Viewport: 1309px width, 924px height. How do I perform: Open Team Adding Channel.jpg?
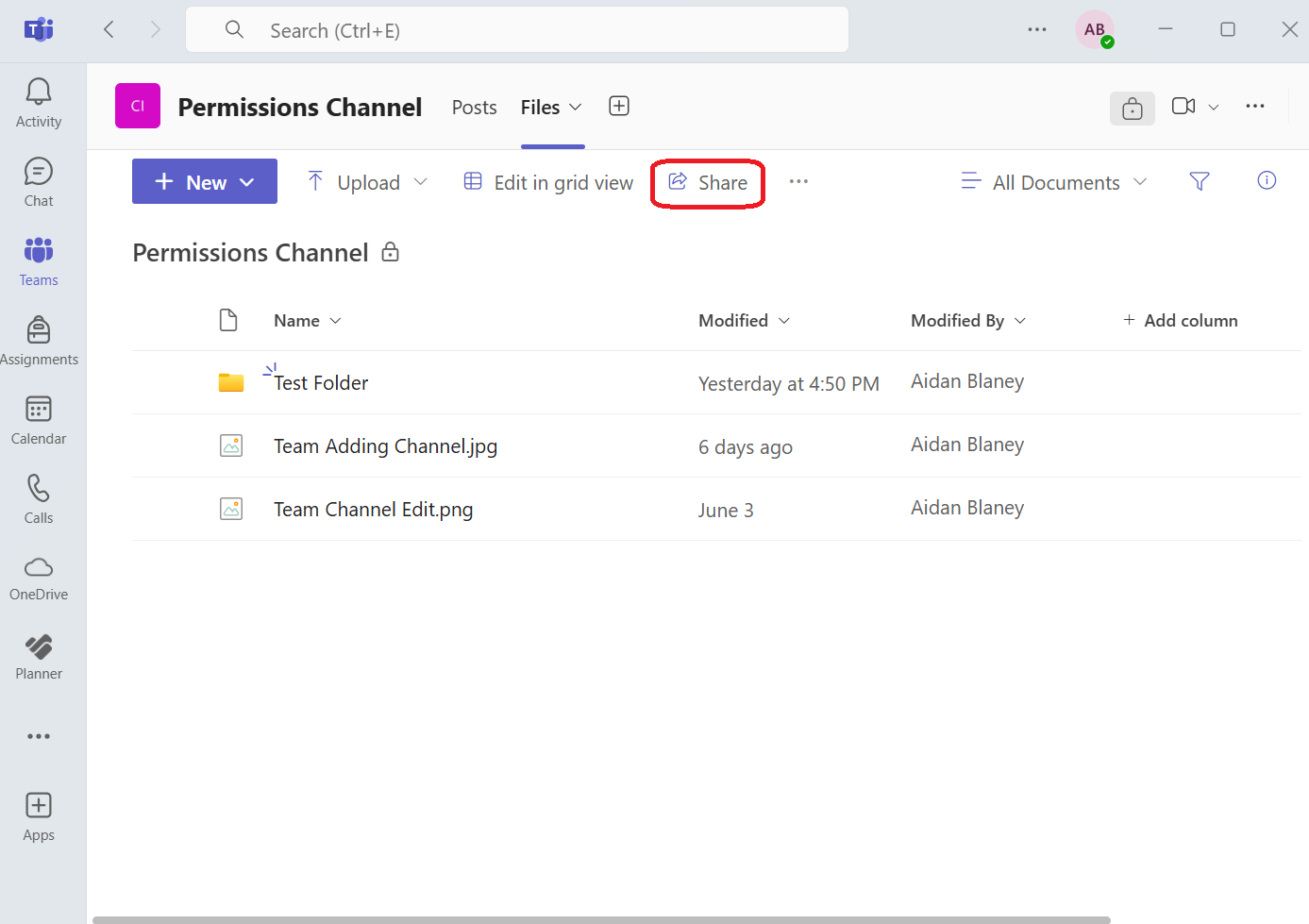coord(385,446)
